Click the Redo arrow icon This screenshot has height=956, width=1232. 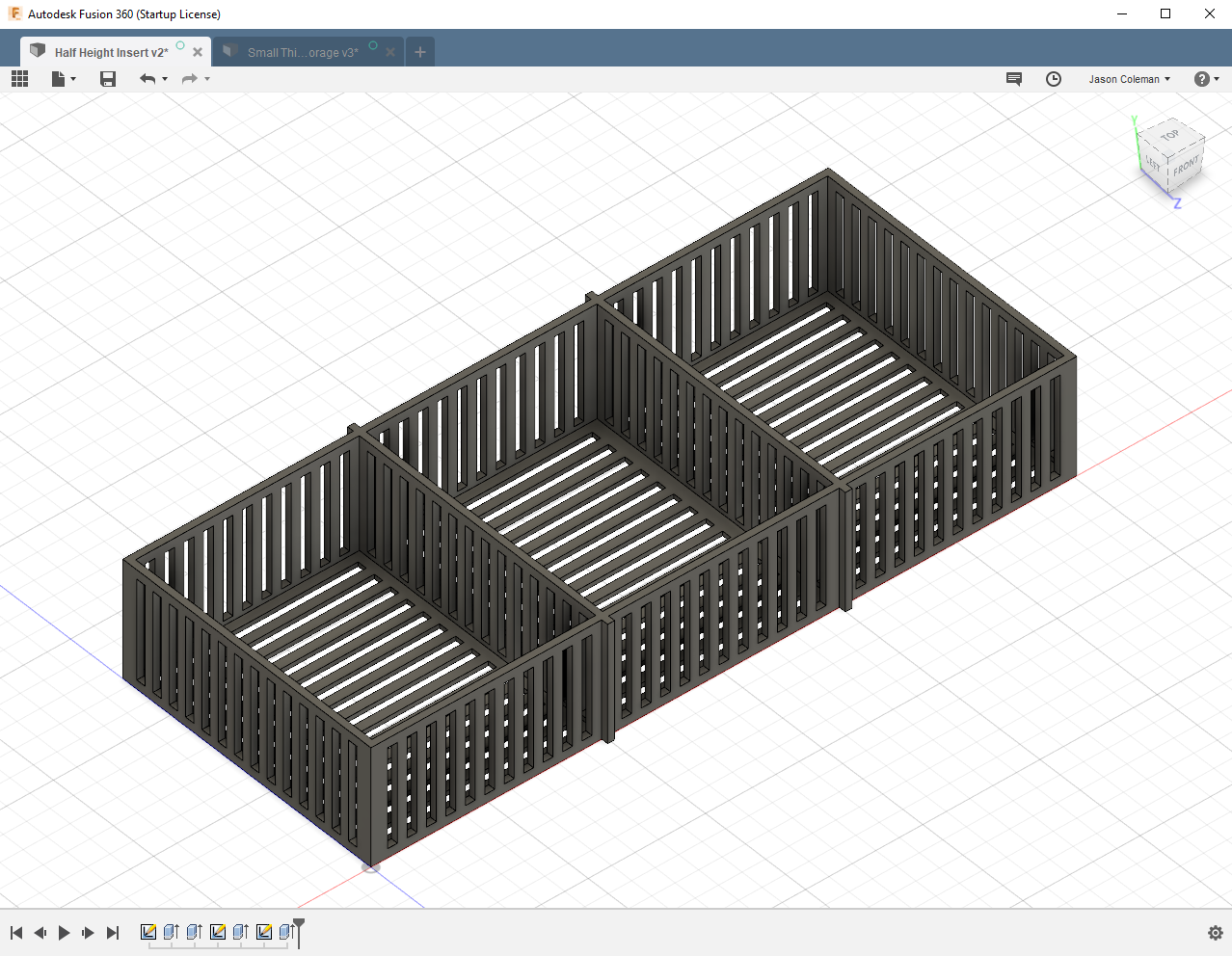tap(190, 79)
